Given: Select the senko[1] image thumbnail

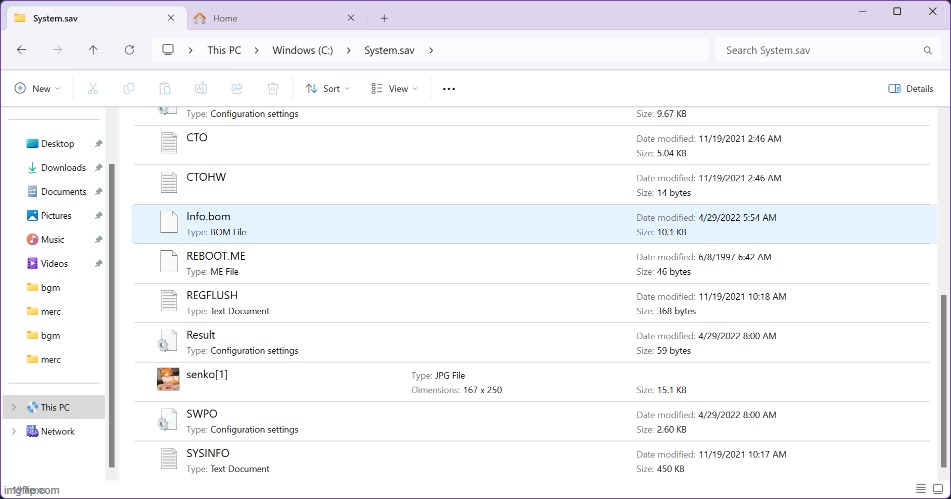Looking at the screenshot, I should (x=168, y=380).
